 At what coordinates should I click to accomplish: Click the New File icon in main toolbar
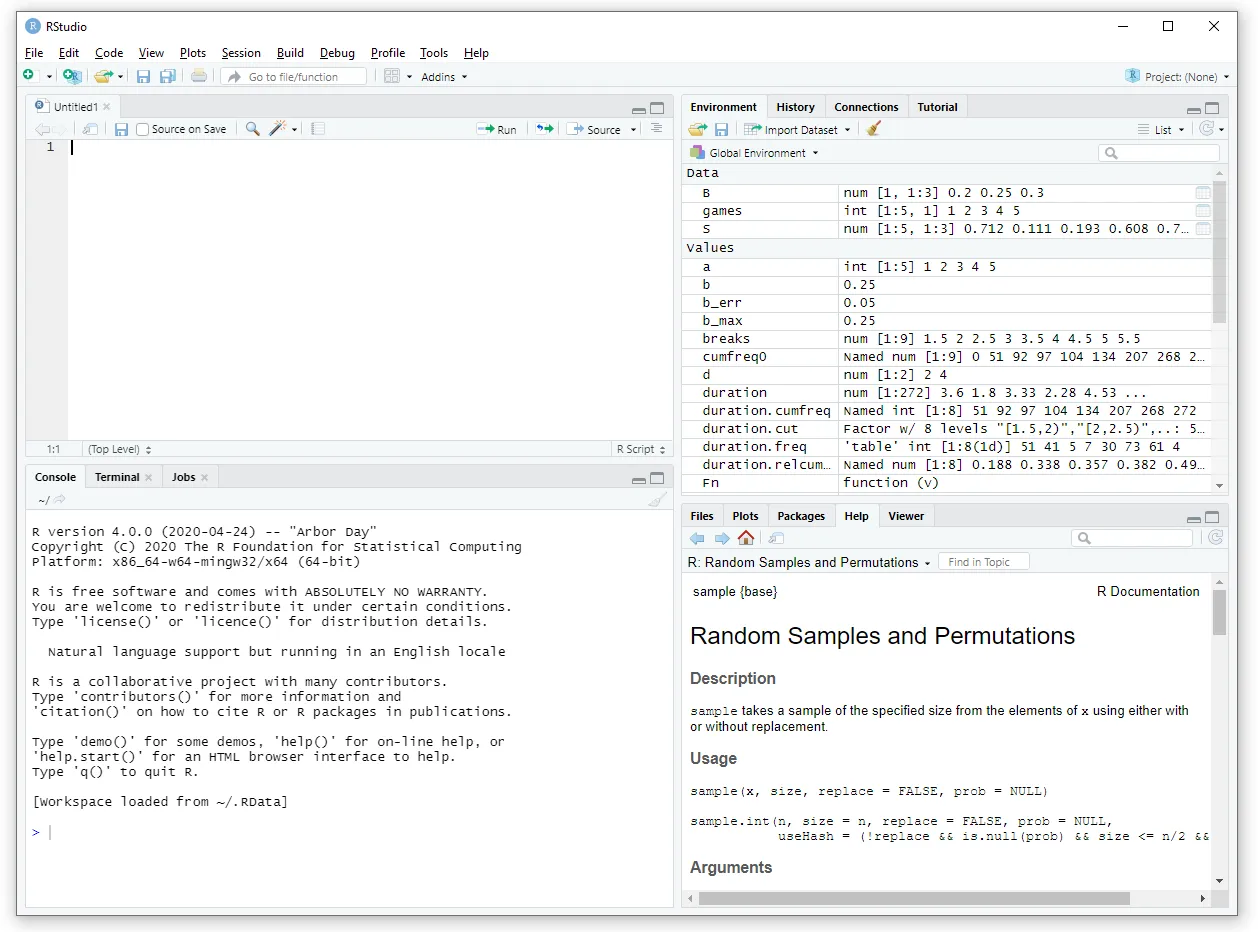(28, 76)
